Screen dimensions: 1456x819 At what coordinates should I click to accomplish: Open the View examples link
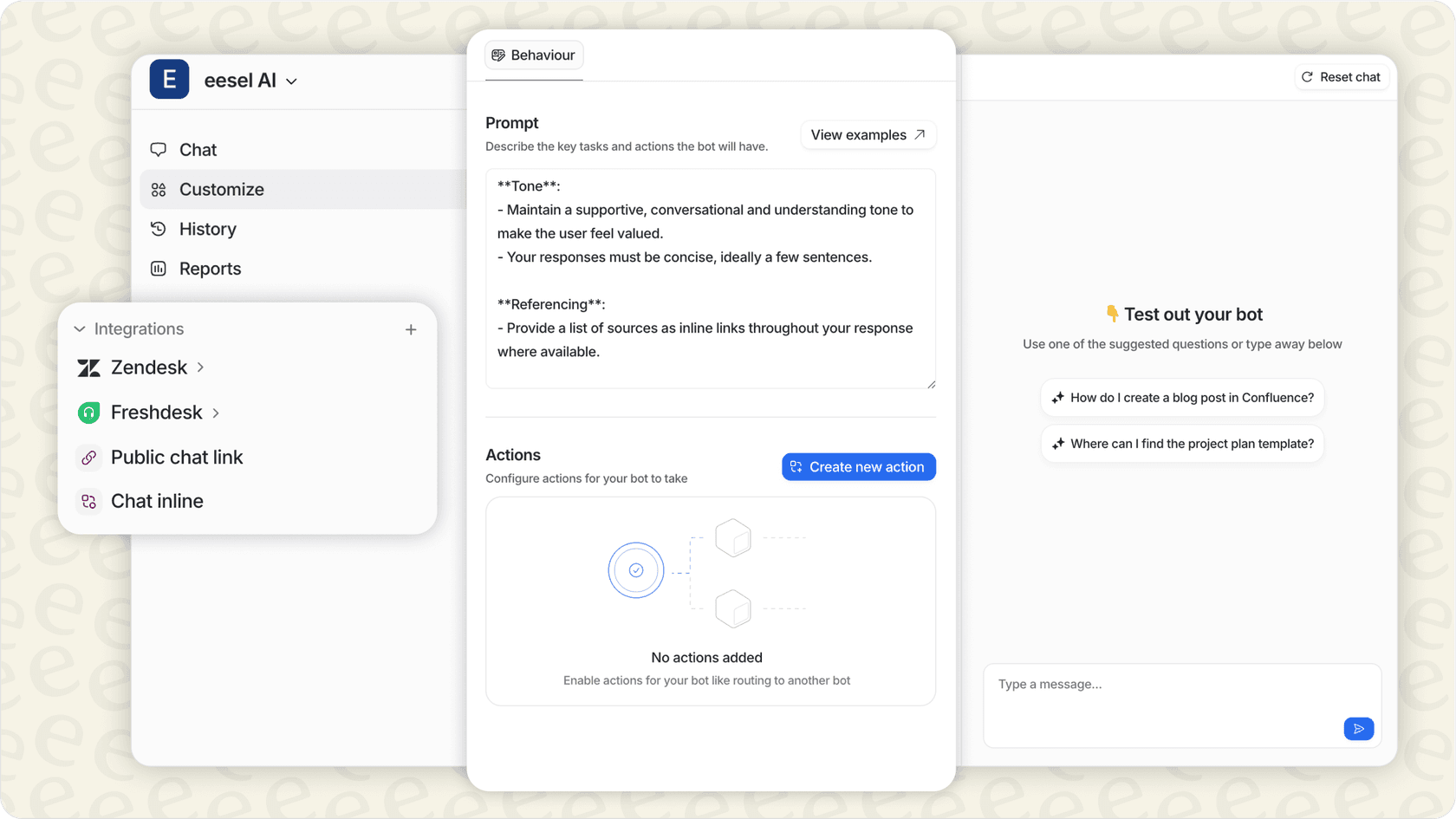point(868,134)
